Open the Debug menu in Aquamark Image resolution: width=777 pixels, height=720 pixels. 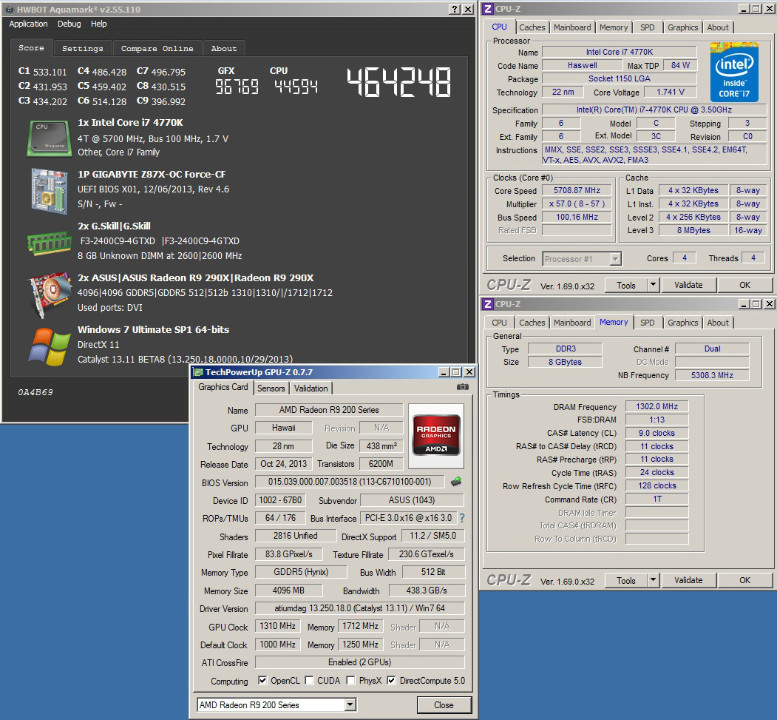69,24
